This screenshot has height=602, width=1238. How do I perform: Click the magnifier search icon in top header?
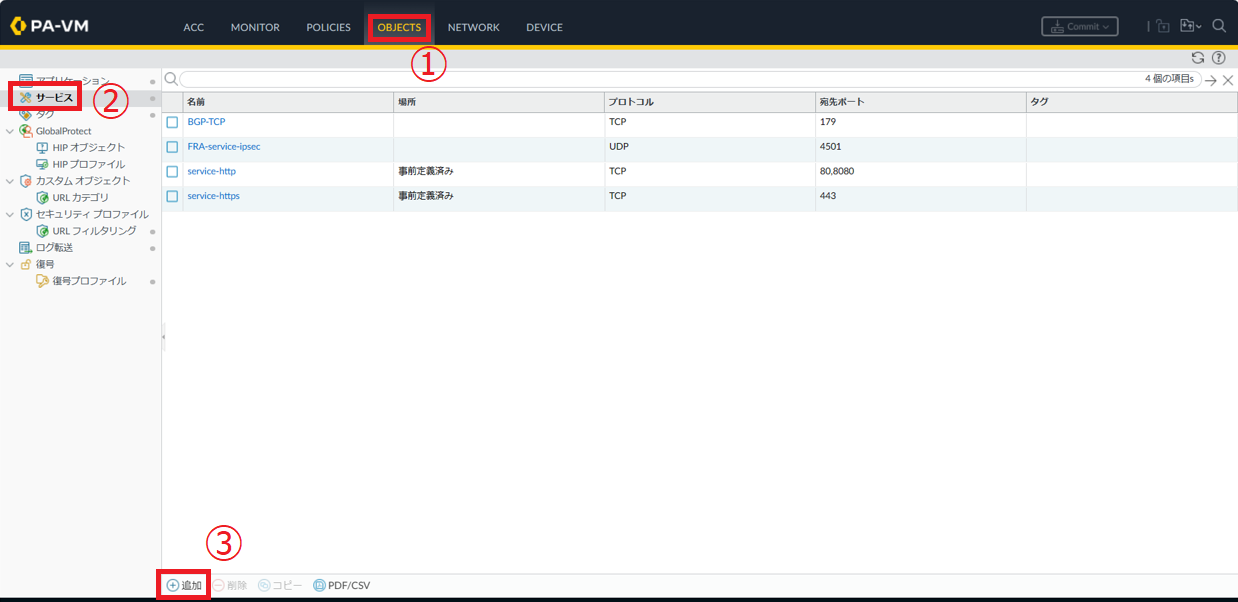click(x=1219, y=27)
